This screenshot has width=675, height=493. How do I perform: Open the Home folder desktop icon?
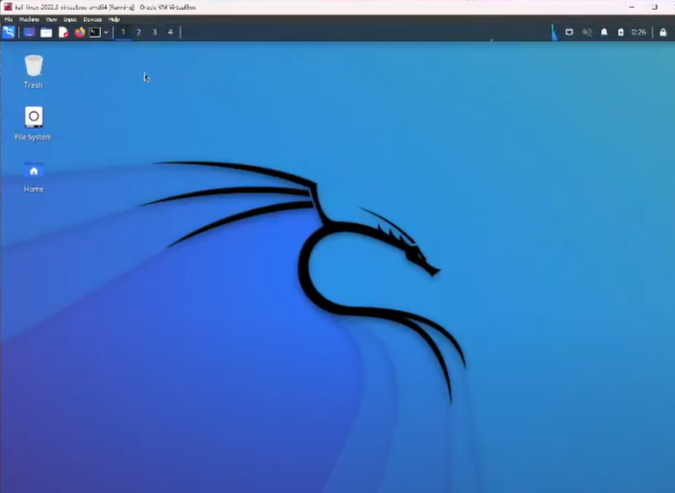pyautogui.click(x=34, y=177)
